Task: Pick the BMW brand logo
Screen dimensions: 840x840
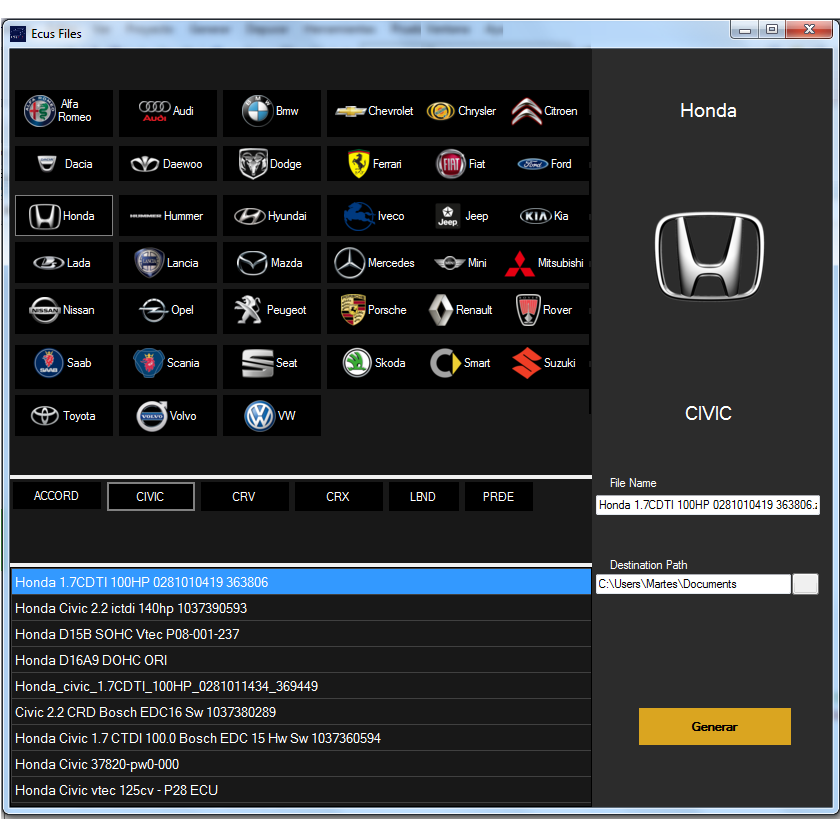Action: point(258,111)
